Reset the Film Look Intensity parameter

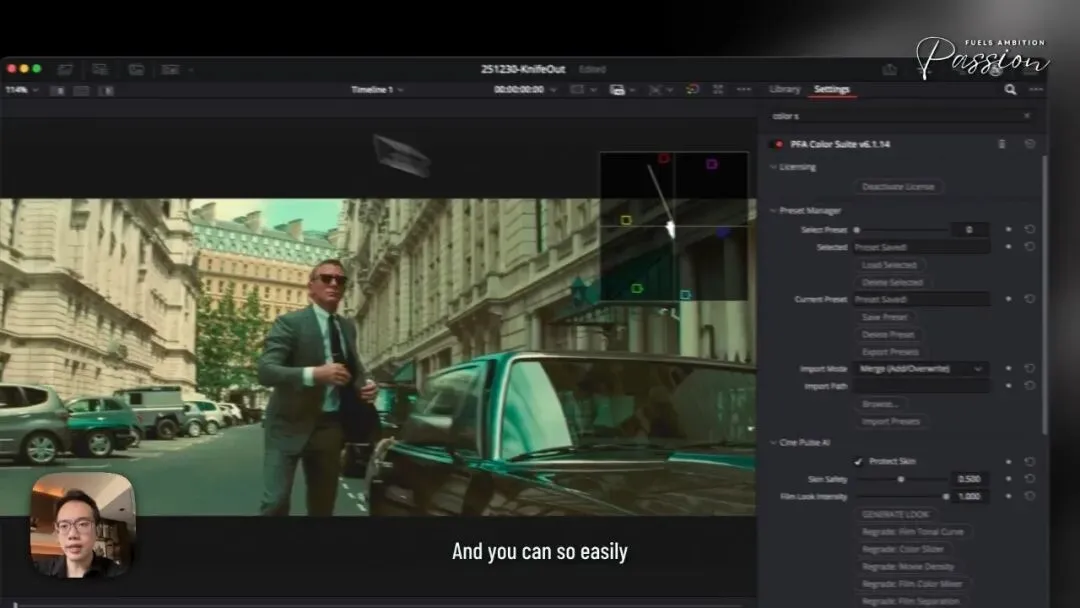point(1030,496)
